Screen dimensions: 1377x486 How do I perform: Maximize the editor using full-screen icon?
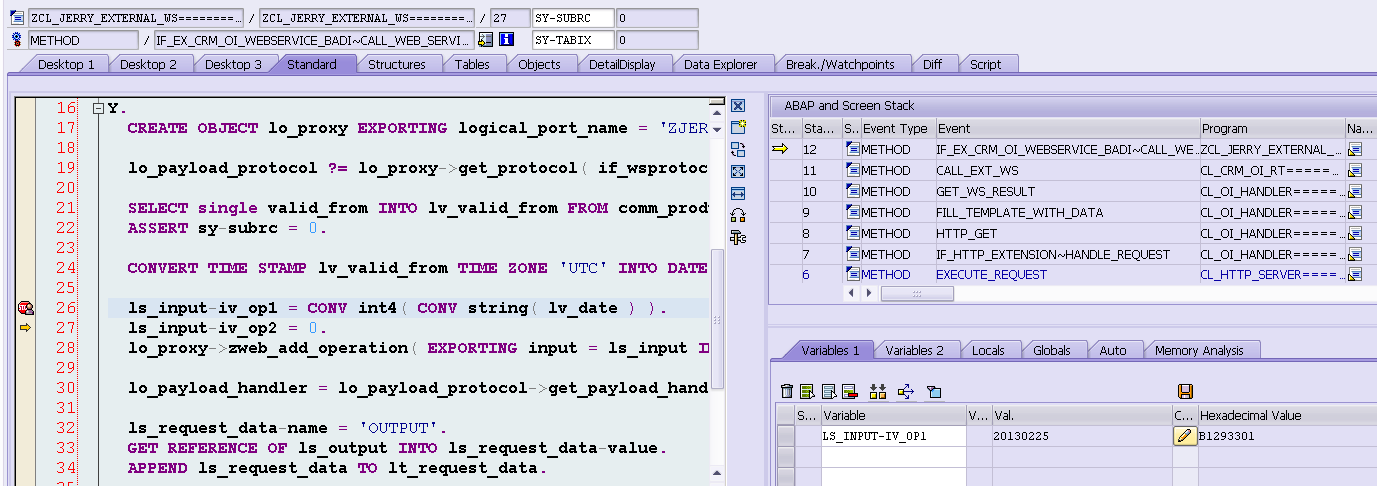coord(738,171)
